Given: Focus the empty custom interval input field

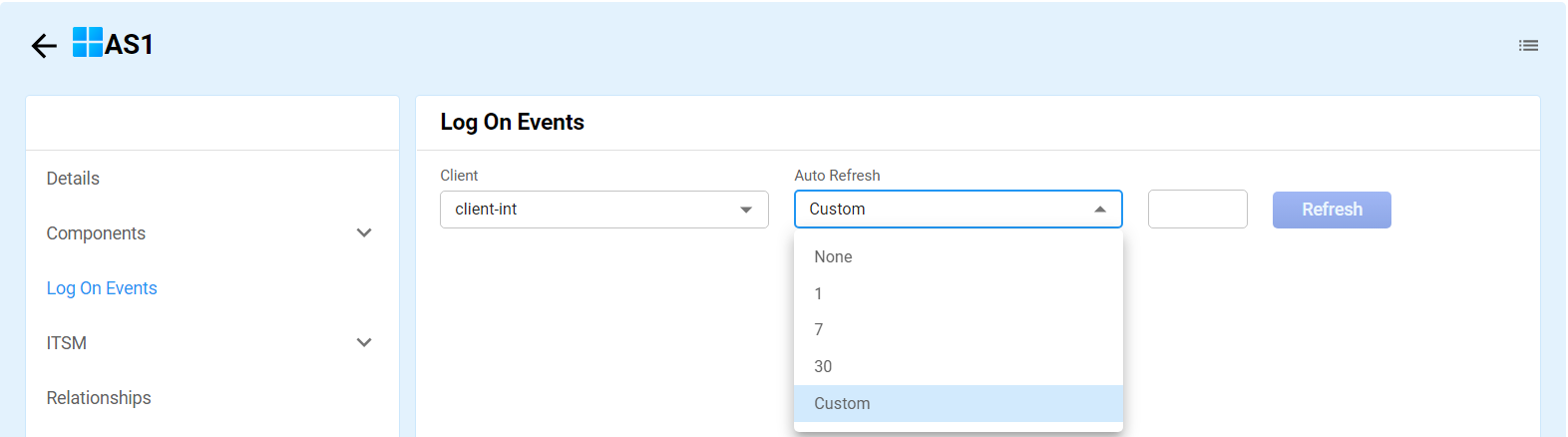Looking at the screenshot, I should tap(1197, 210).
